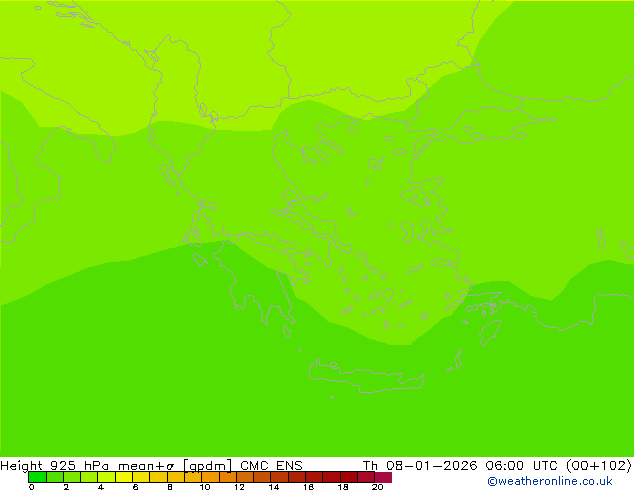Viewport: 634px width, 490px height.
Task: Click the magenta swatch beyond value 20
Action: click(383, 477)
